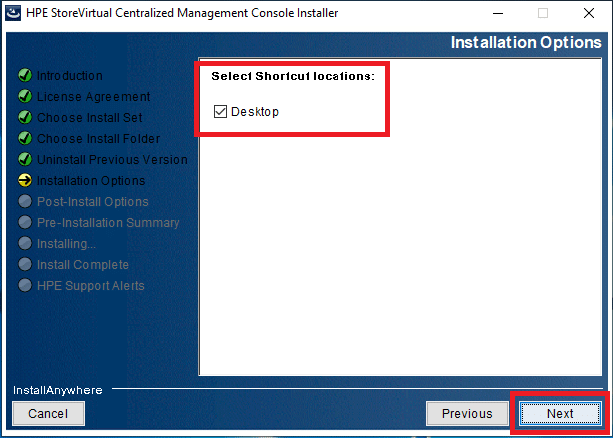Click the gray bullet beside Post-Install Options
This screenshot has width=613, height=438.
25,201
